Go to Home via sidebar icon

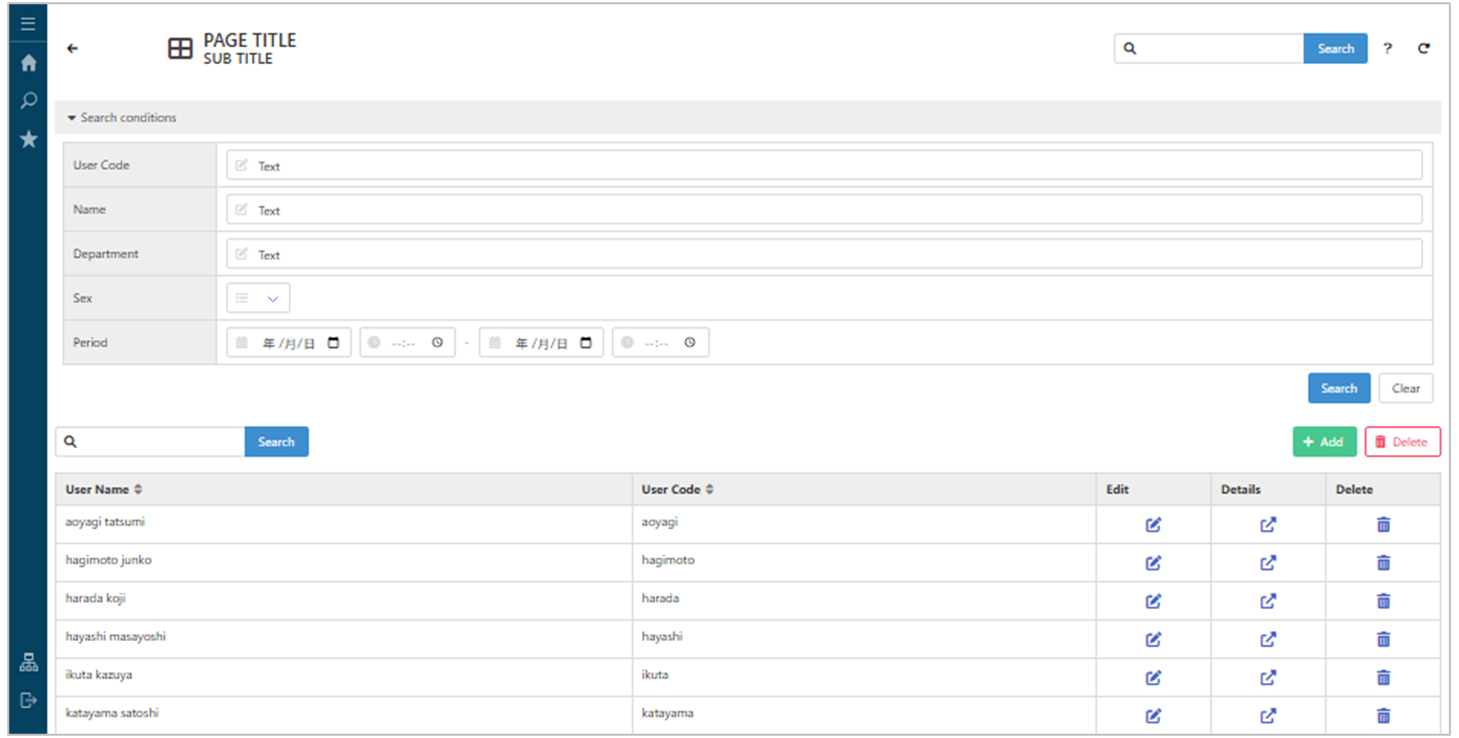[28, 63]
